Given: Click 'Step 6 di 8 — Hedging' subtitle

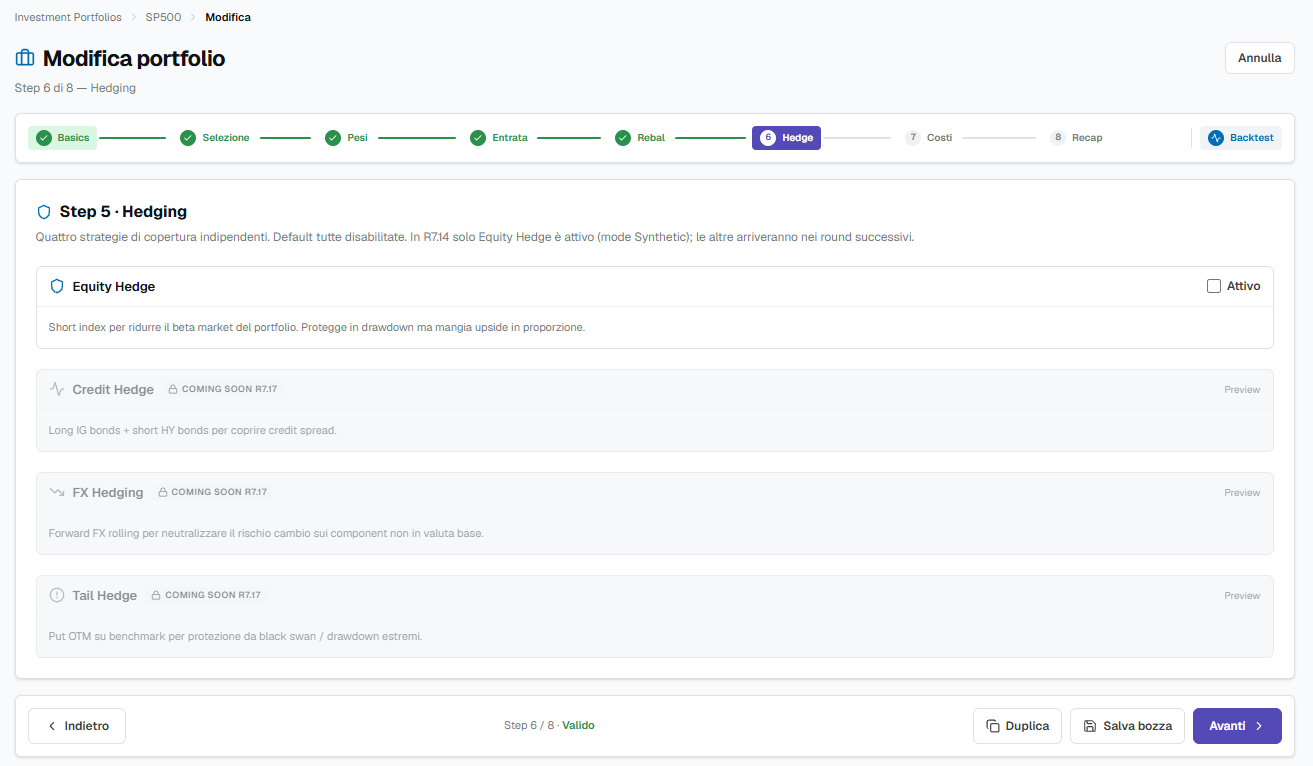Looking at the screenshot, I should coord(75,88).
